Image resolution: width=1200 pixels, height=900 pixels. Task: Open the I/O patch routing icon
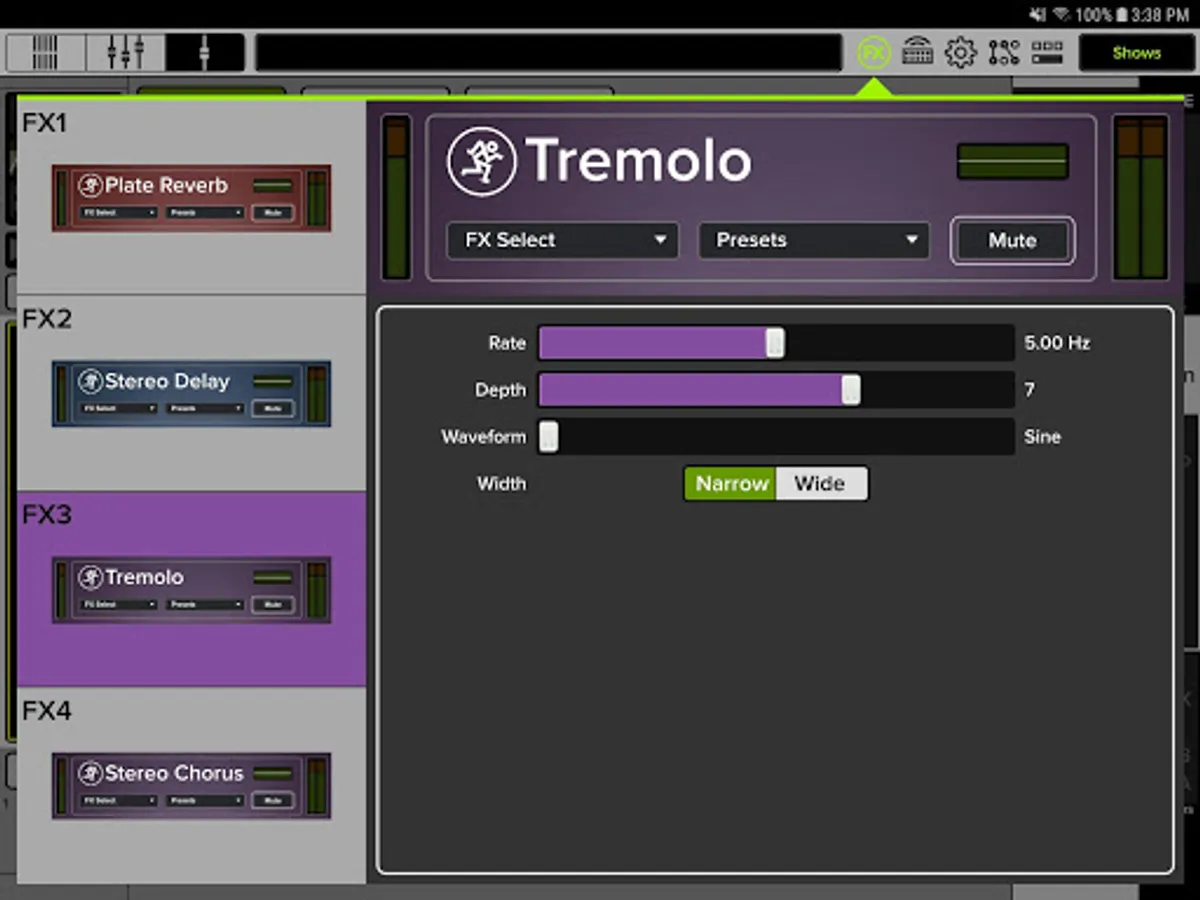1004,52
